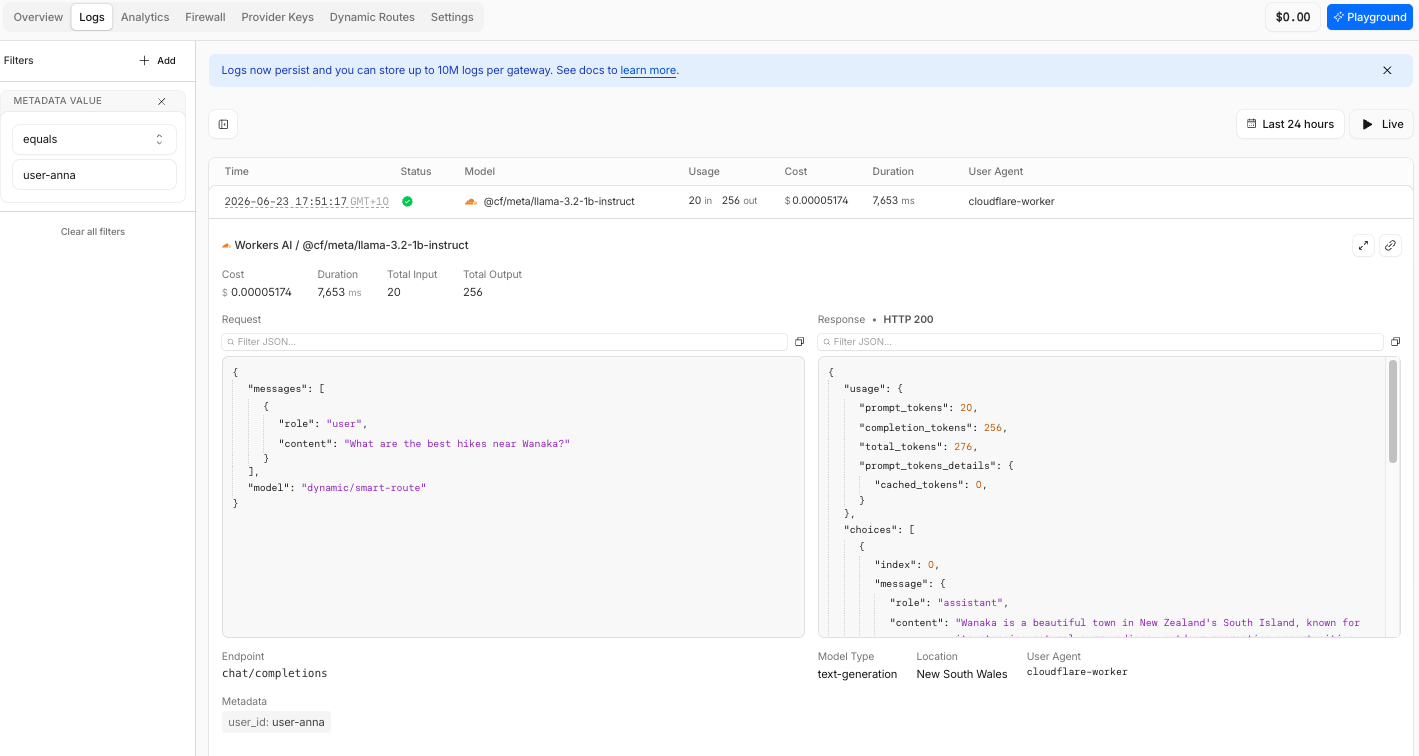1419x756 pixels.
Task: Click the $0.00 balance button
Action: pyautogui.click(x=1293, y=17)
